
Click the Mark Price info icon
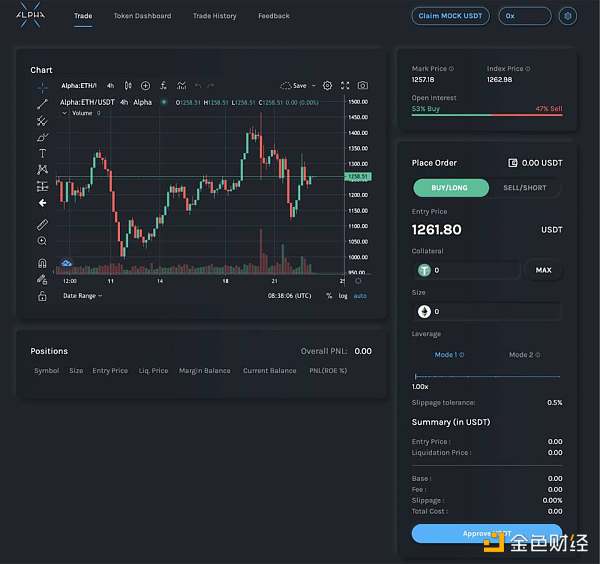(x=452, y=68)
